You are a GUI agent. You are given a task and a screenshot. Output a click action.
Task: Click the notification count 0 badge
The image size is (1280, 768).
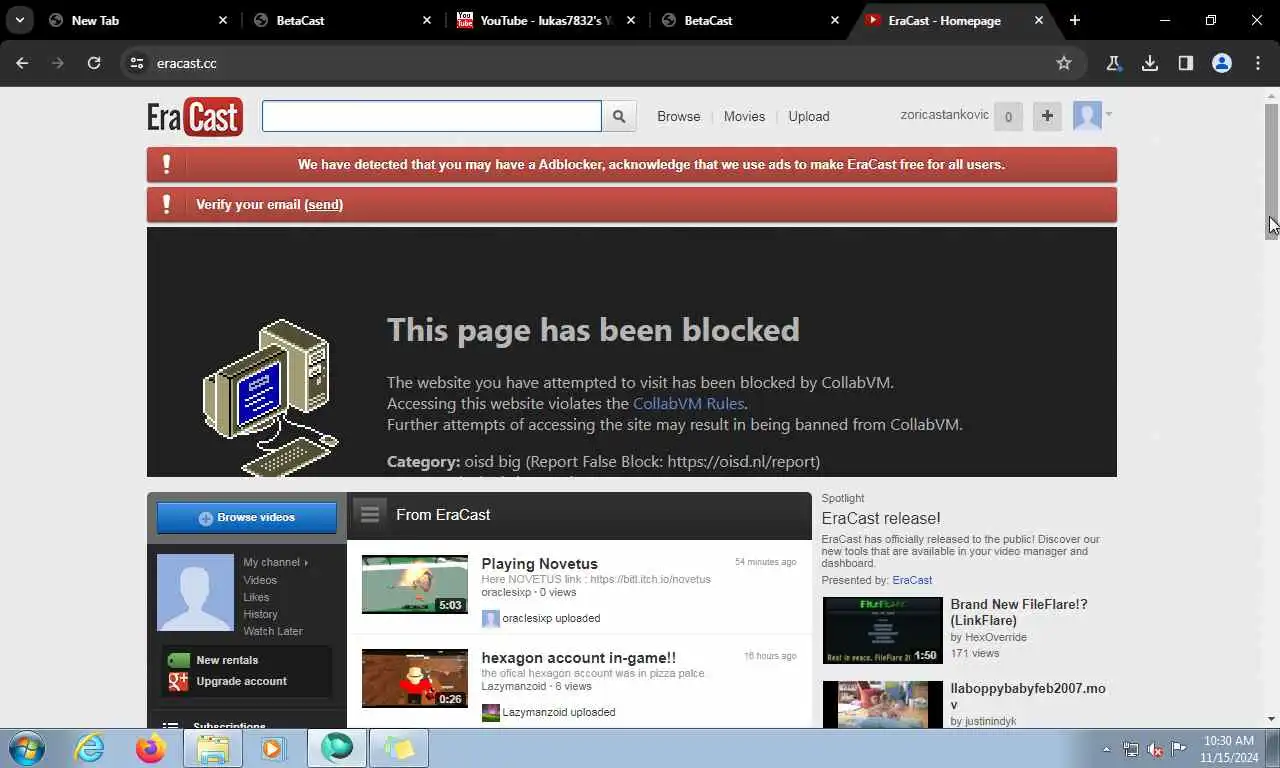pos(1008,117)
